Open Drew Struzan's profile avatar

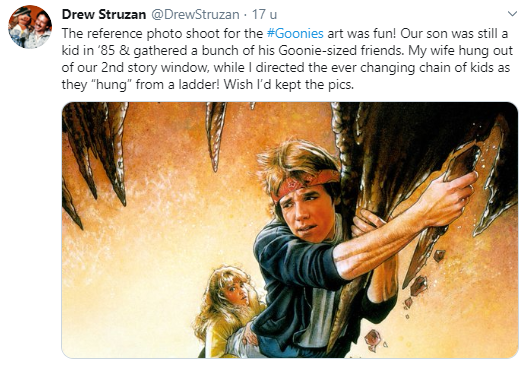(x=30, y=27)
